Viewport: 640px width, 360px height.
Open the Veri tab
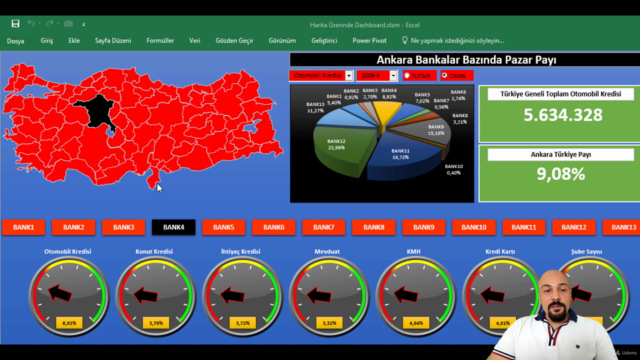(x=195, y=40)
